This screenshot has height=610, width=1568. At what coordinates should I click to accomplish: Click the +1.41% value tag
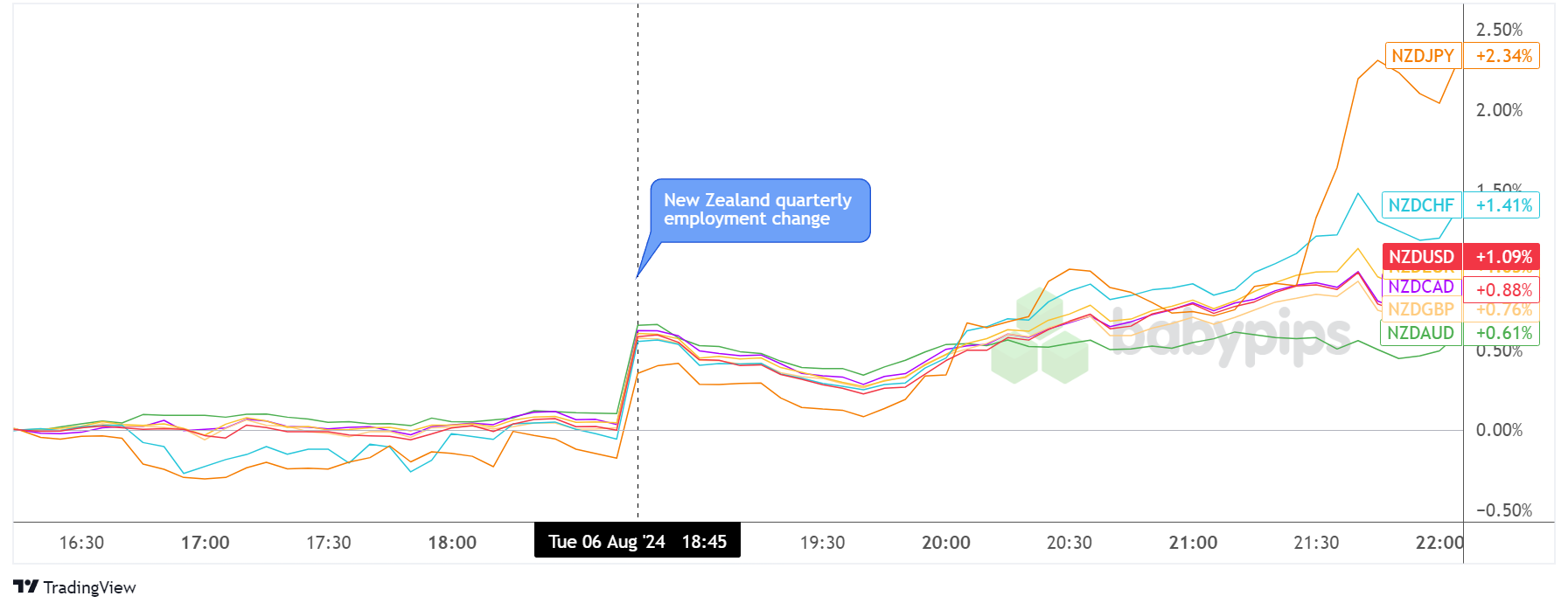pos(1503,205)
